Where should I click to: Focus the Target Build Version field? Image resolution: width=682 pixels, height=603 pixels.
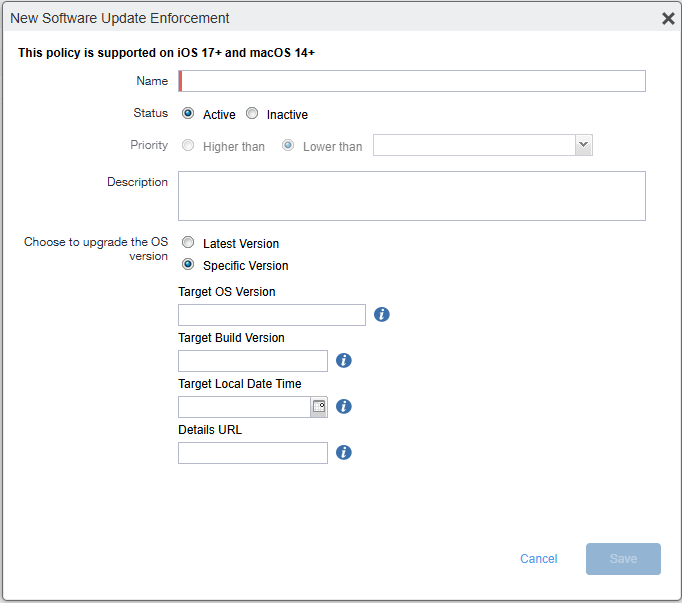coord(253,361)
